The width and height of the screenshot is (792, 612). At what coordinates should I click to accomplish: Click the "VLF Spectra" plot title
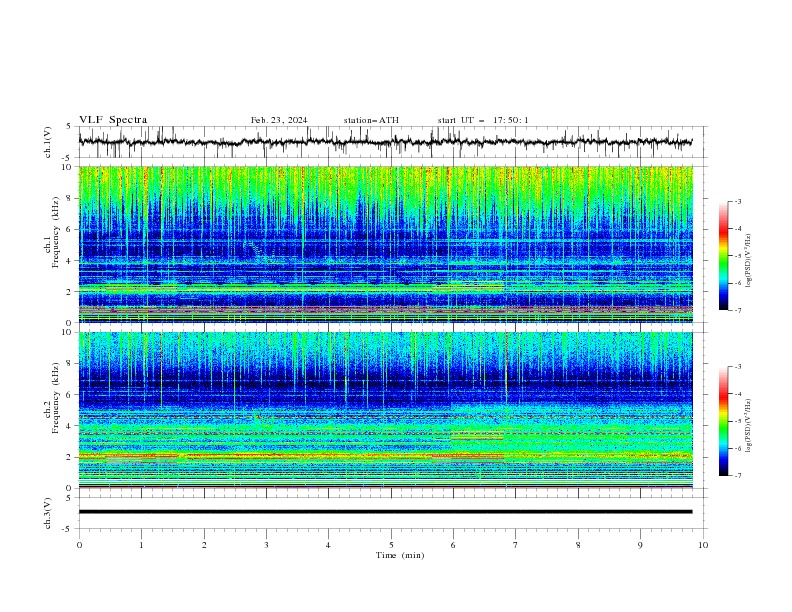pyautogui.click(x=113, y=120)
